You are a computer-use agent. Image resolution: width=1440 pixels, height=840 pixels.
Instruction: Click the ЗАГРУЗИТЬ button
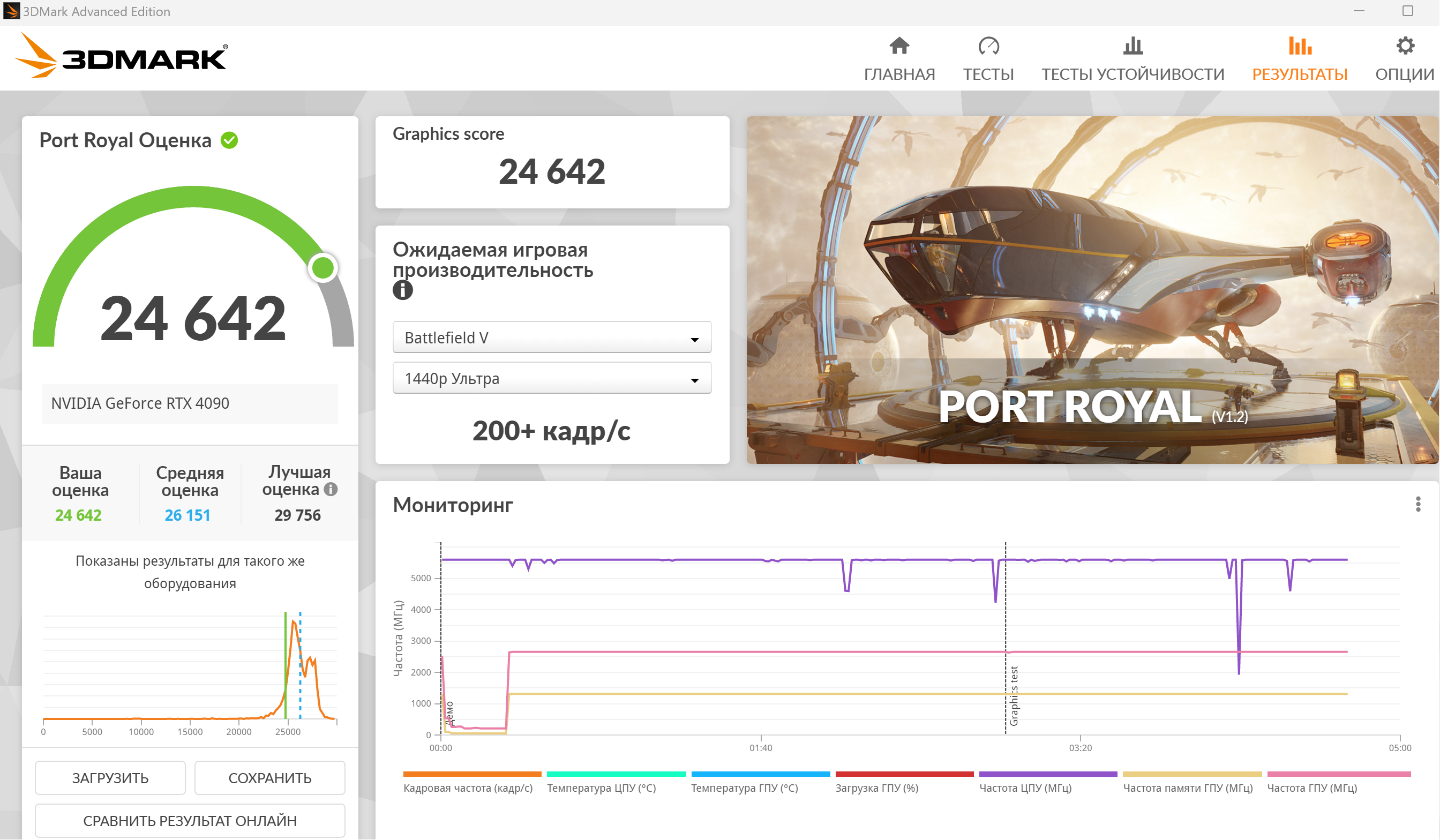click(110, 778)
